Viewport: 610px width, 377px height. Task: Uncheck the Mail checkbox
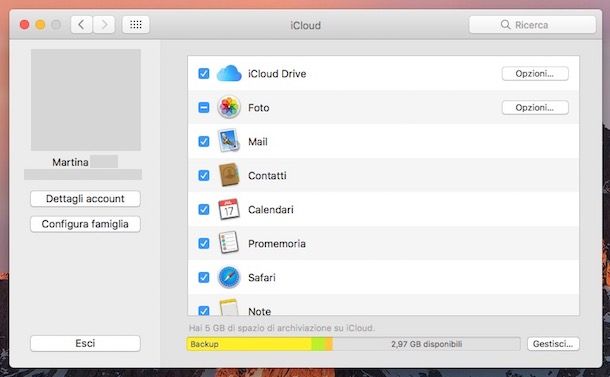[204, 141]
